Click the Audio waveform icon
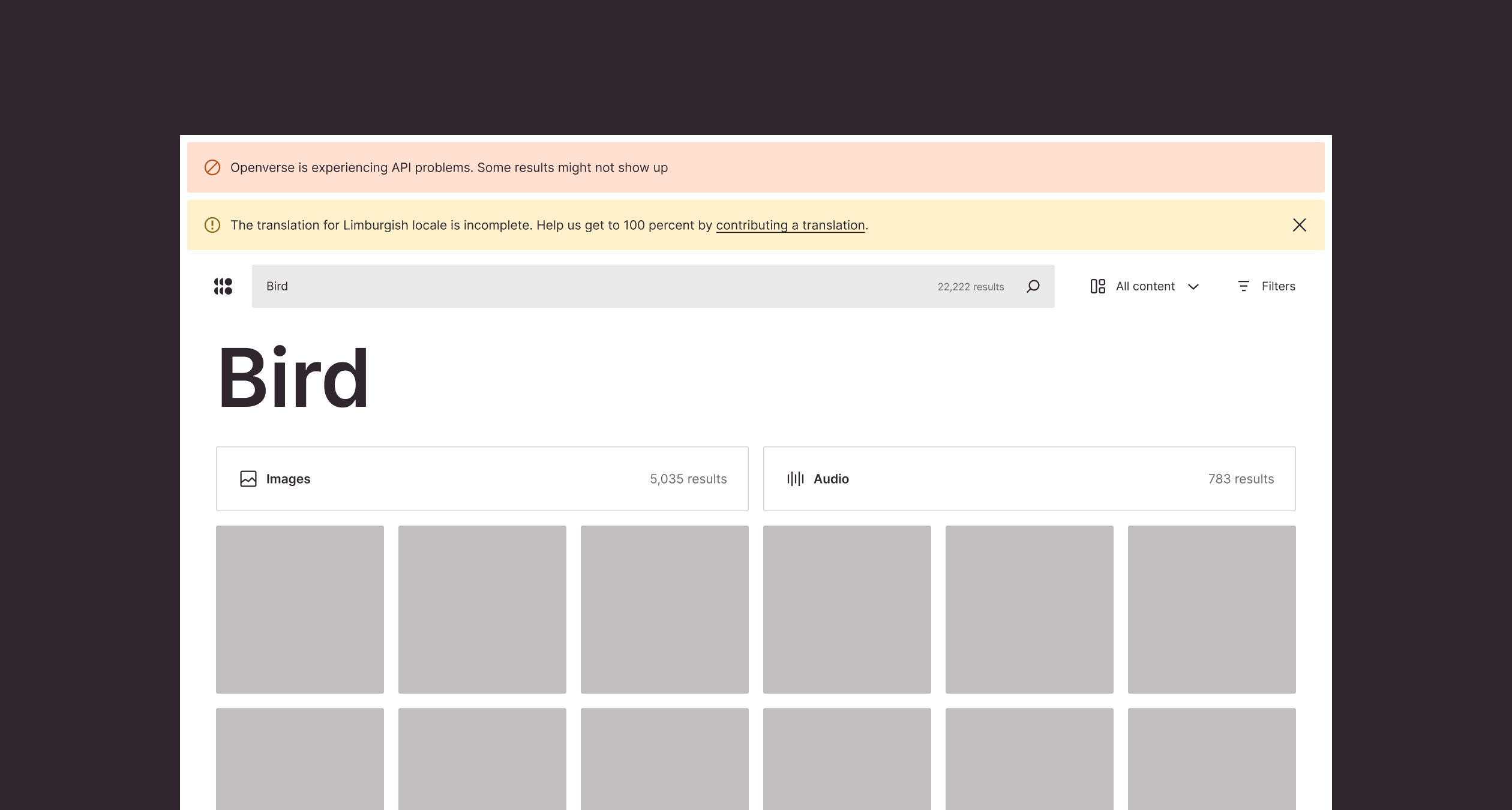1512x810 pixels. point(795,479)
